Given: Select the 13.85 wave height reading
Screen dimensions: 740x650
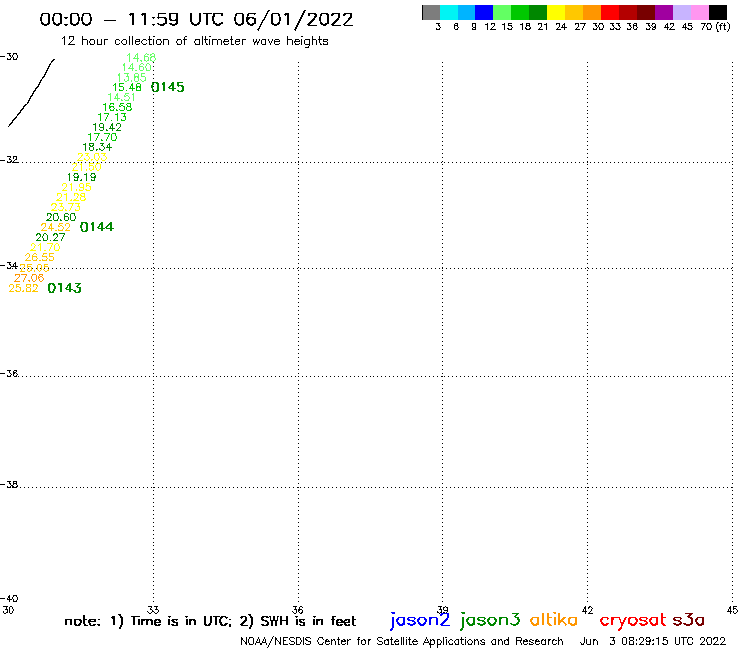Looking at the screenshot, I should (131, 77).
